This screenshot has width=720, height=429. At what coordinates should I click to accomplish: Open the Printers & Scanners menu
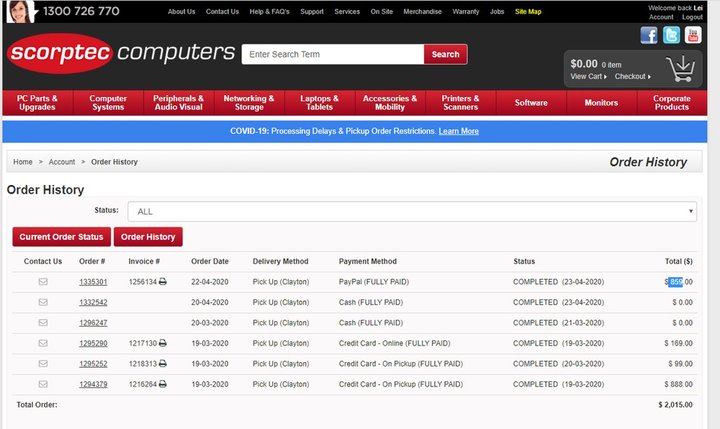coord(460,102)
